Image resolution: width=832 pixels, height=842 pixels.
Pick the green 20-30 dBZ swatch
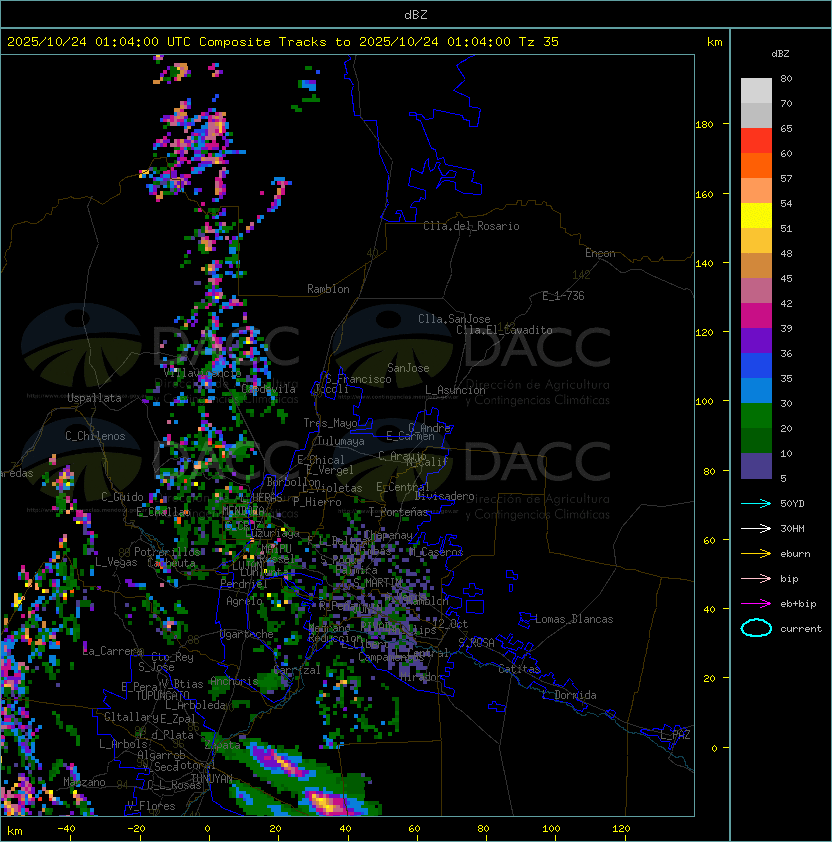[756, 416]
